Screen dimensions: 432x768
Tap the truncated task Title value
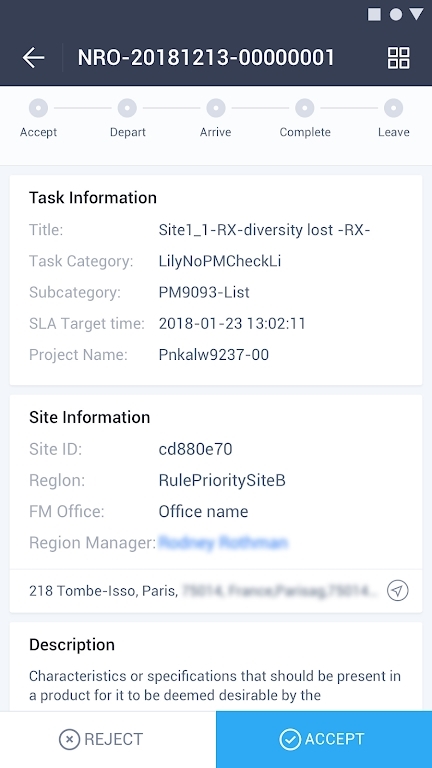pos(264,230)
